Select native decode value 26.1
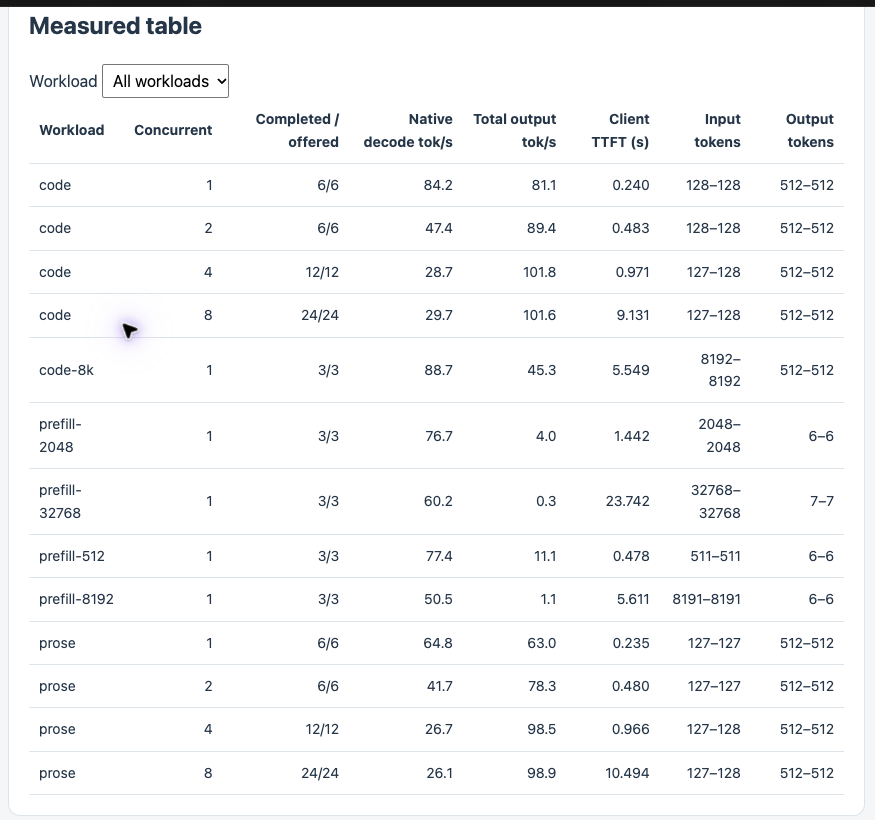The width and height of the screenshot is (875, 820). 439,773
